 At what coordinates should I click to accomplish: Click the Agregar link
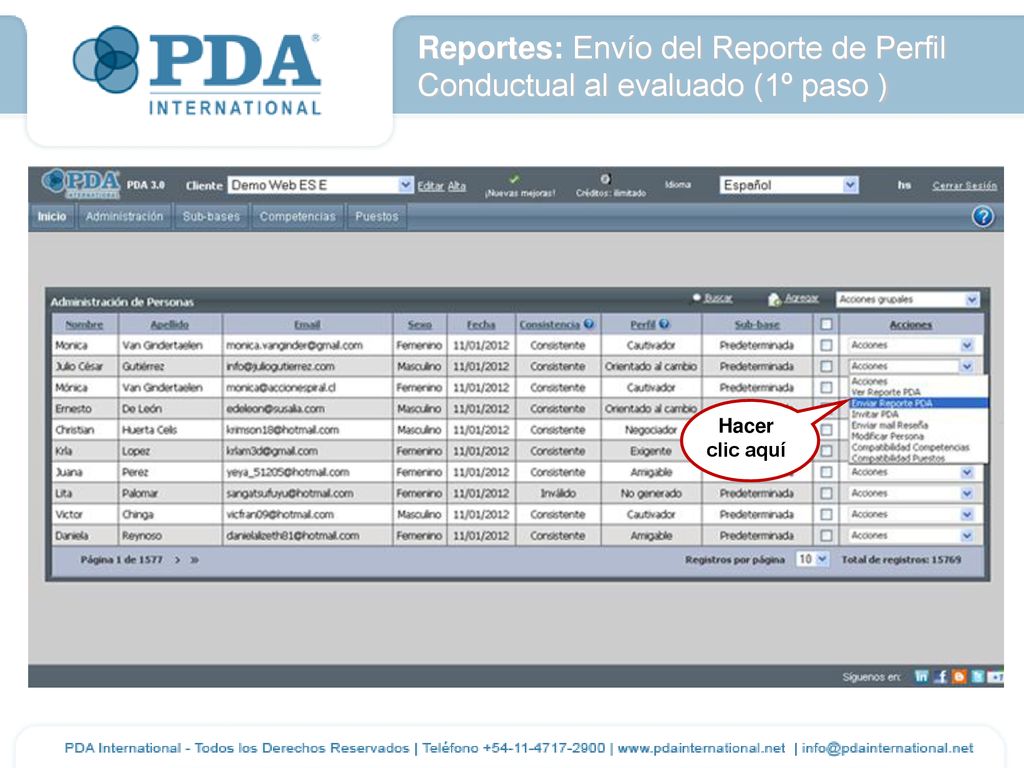tap(801, 298)
